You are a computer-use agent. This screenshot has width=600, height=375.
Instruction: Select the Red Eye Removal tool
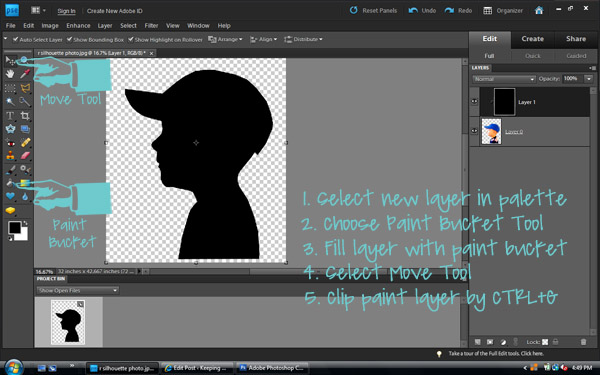pyautogui.click(x=10, y=143)
